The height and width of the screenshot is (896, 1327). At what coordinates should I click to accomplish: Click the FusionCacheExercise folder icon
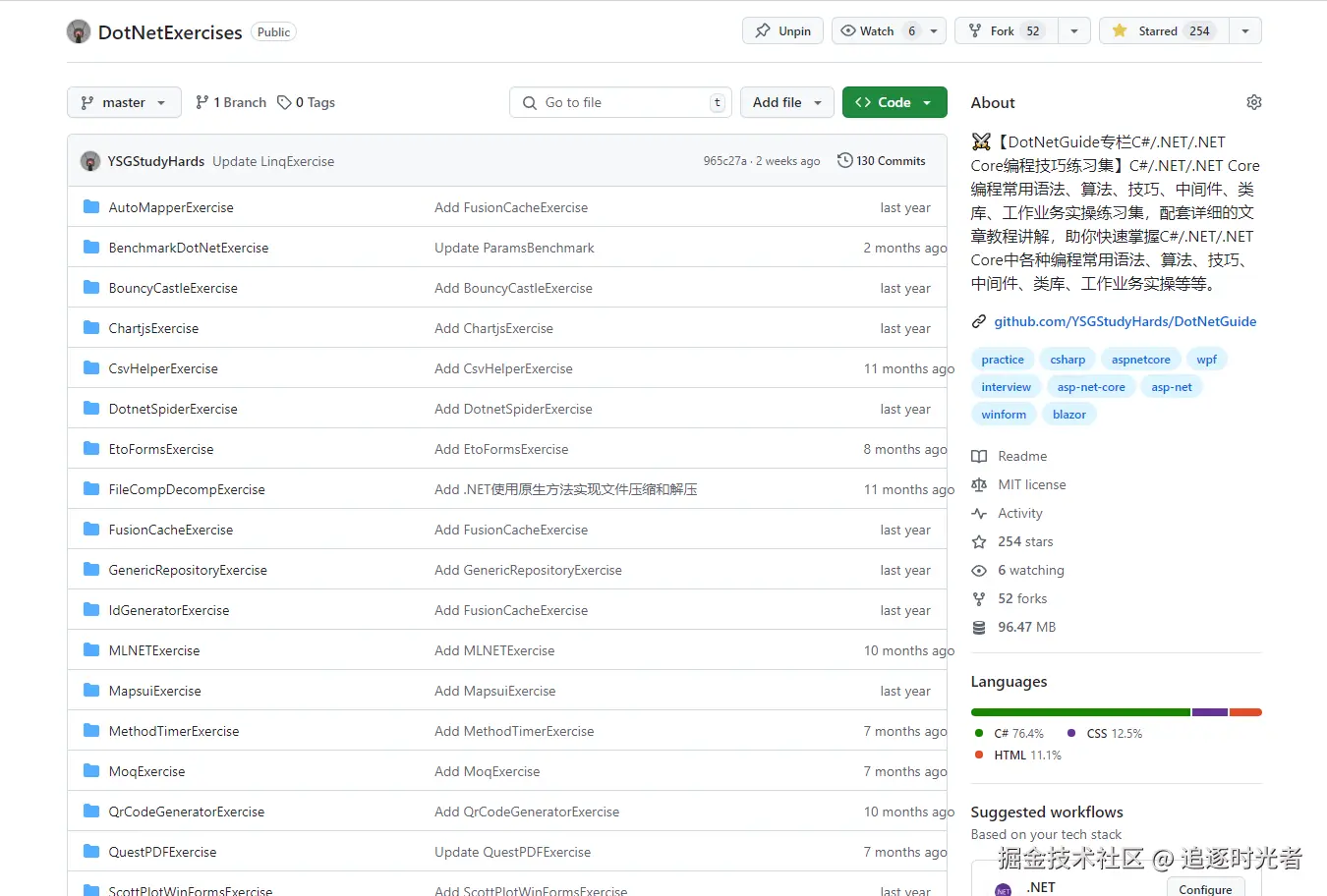pos(91,529)
